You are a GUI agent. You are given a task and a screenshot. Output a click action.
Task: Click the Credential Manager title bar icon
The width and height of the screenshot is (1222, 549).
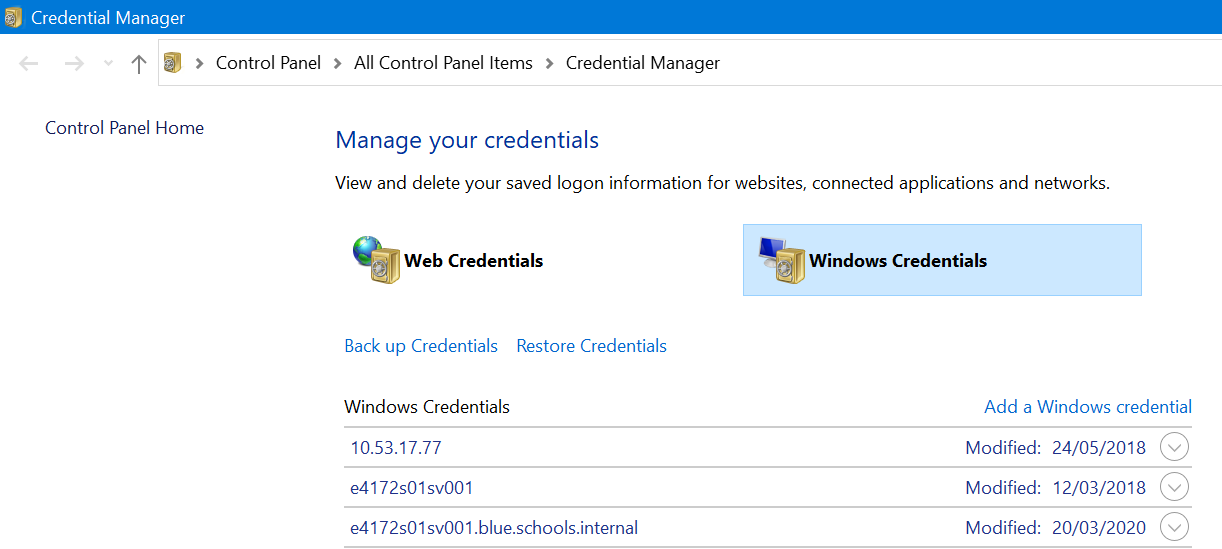pos(13,18)
